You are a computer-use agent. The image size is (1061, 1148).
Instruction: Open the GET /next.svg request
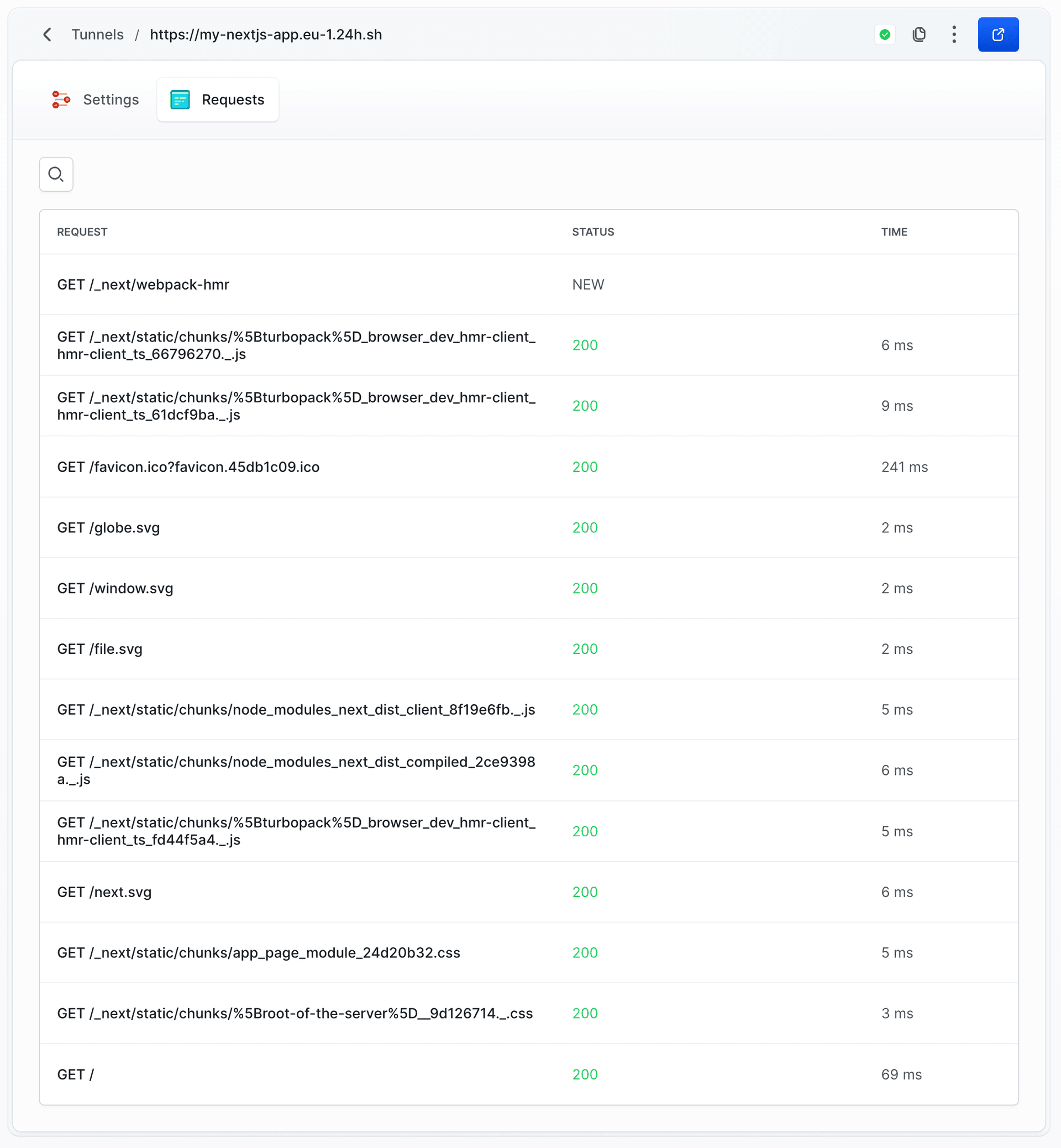(104, 892)
